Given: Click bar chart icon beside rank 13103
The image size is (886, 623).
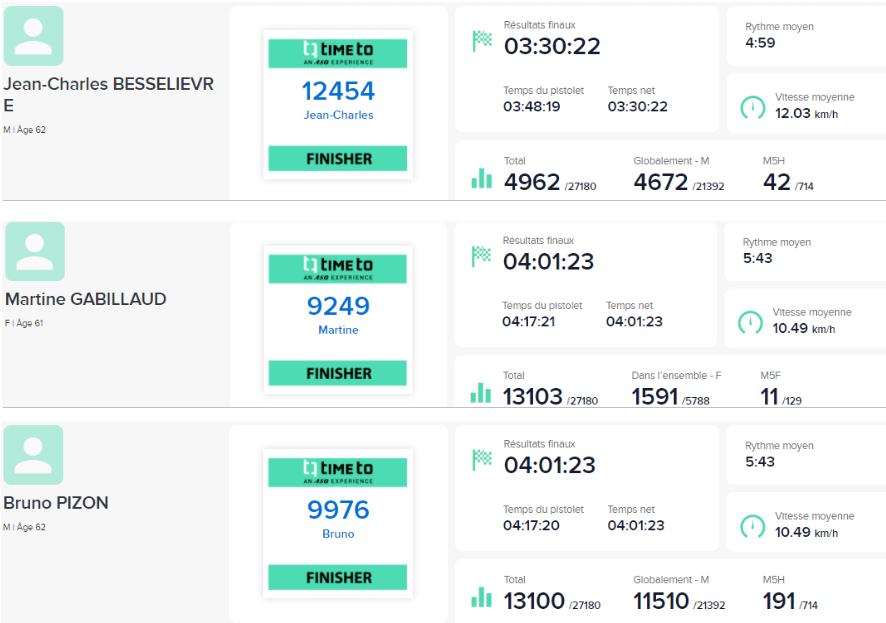Looking at the screenshot, I should (x=481, y=393).
